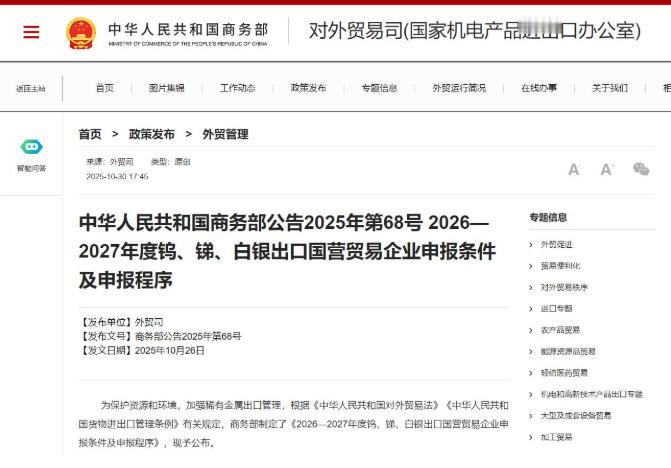Click the chevron beside 大型及成套设备贸易
The width and height of the screenshot is (671, 468).
coord(531,416)
